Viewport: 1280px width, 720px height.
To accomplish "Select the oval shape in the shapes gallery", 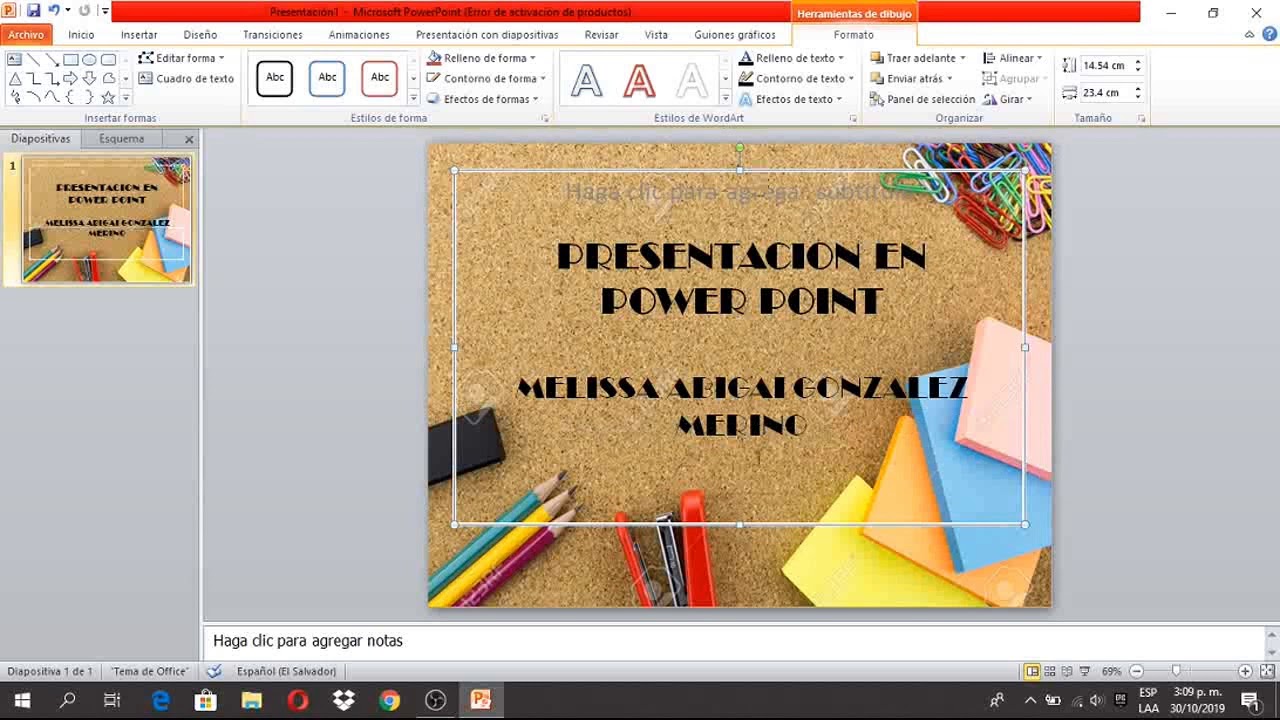I will tap(89, 59).
